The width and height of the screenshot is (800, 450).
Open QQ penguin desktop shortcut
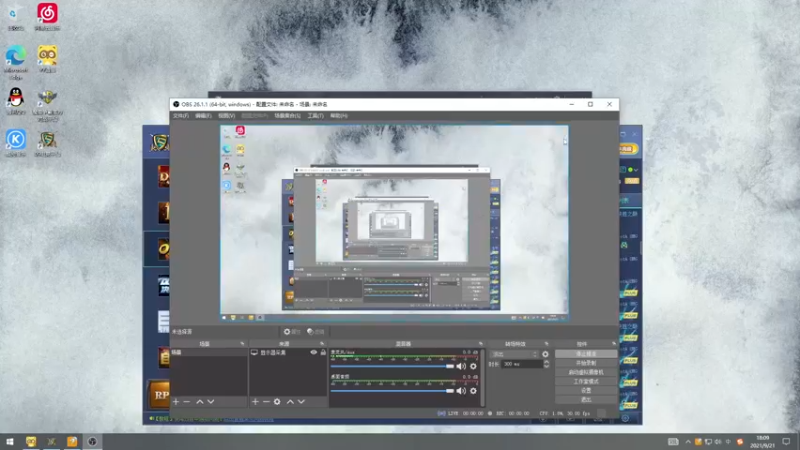(16, 101)
